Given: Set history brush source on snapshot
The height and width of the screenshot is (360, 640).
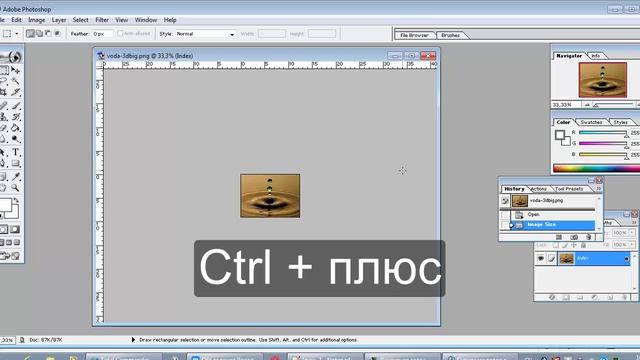Looking at the screenshot, I should [x=505, y=201].
